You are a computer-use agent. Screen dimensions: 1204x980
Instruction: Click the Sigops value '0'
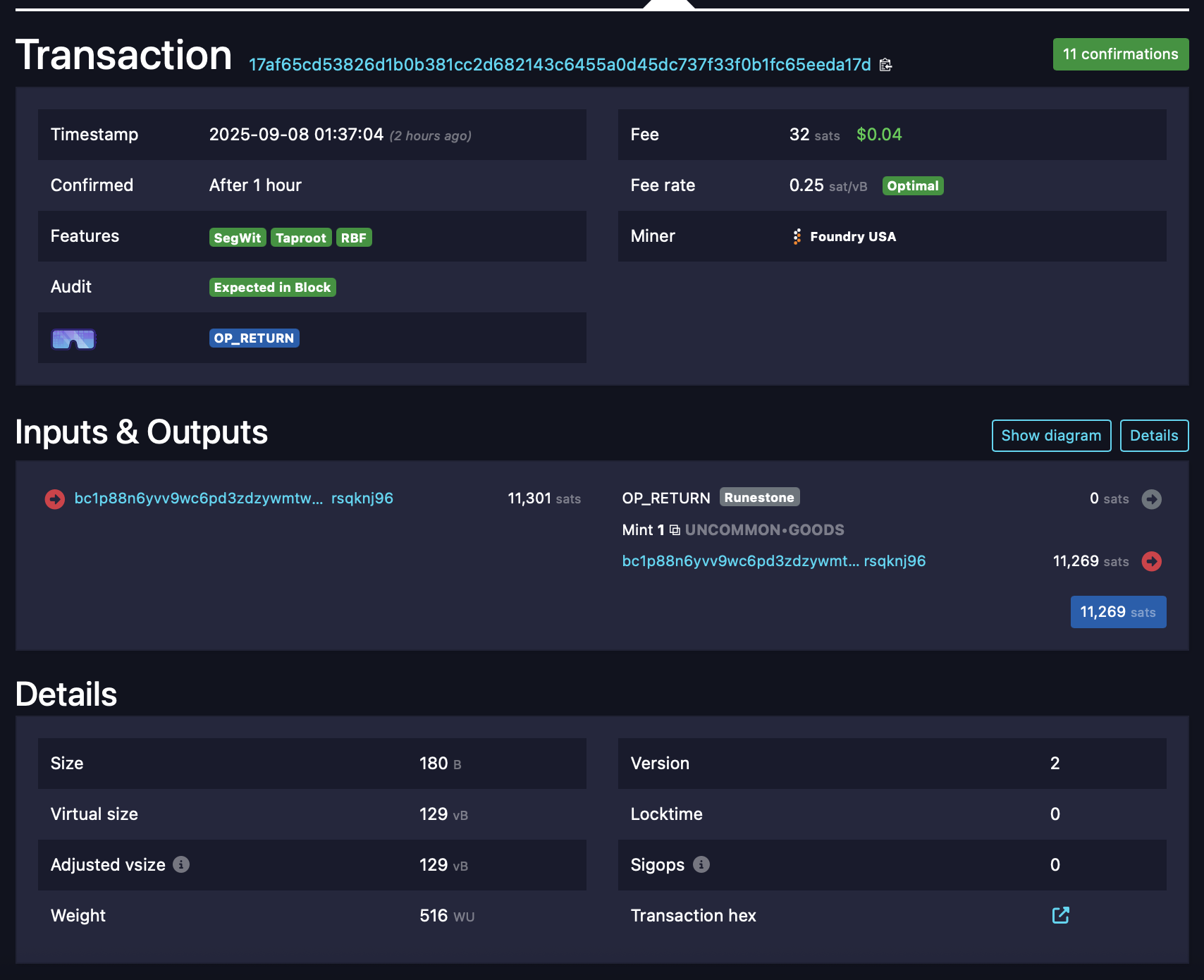pos(1055,865)
